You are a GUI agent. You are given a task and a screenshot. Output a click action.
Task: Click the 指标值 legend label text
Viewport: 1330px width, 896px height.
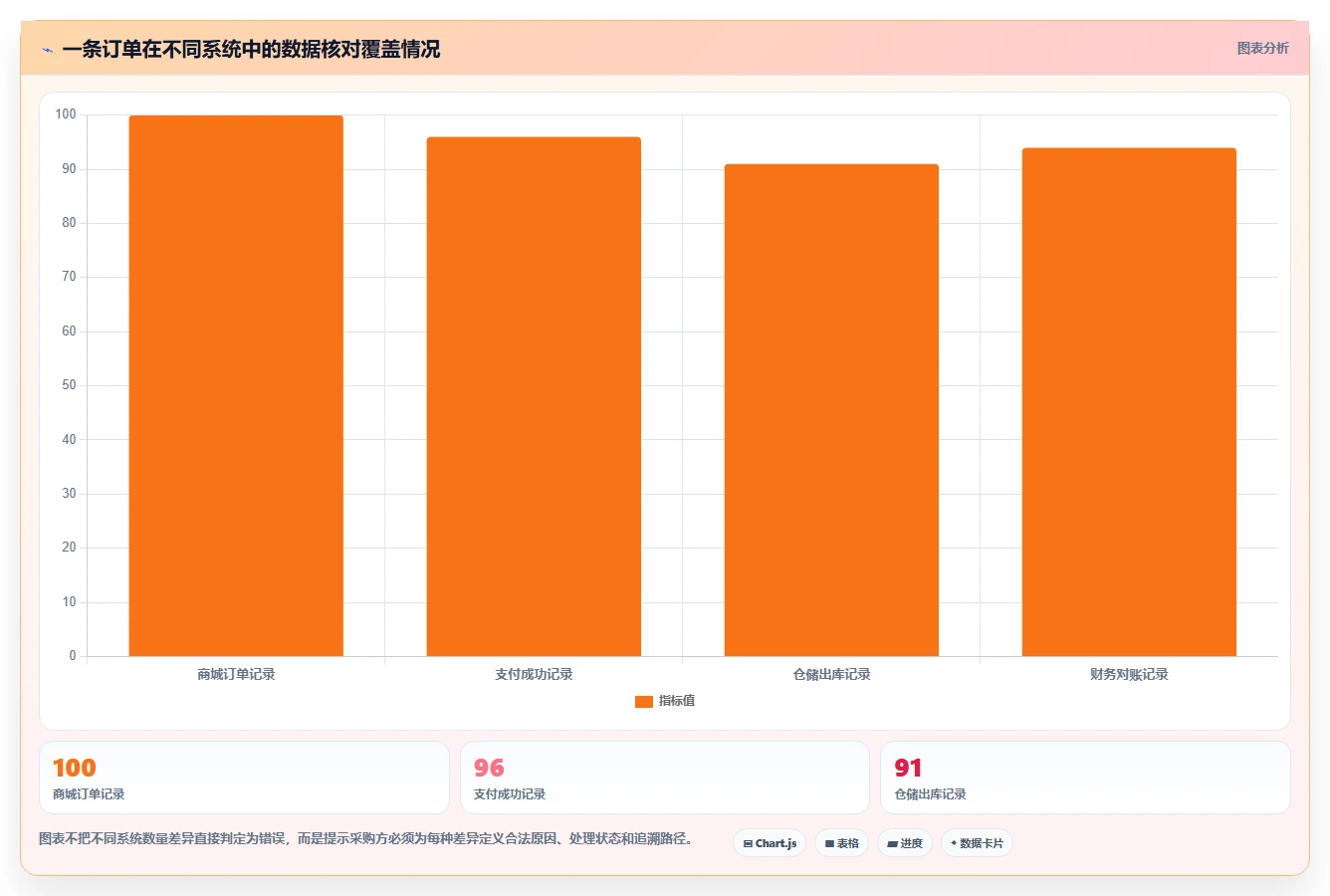coord(677,701)
